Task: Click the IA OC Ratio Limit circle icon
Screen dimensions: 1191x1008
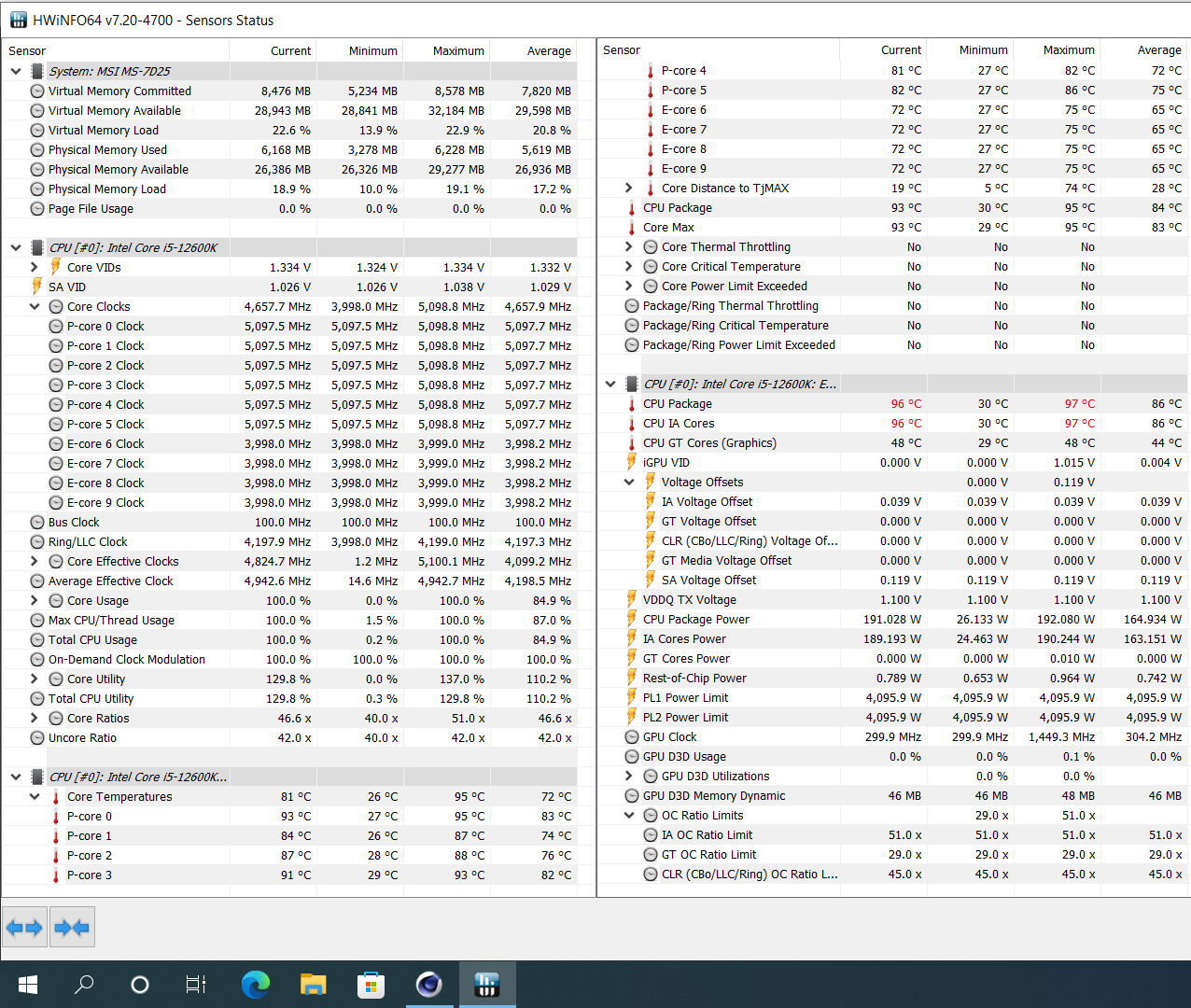Action: pyautogui.click(x=651, y=834)
